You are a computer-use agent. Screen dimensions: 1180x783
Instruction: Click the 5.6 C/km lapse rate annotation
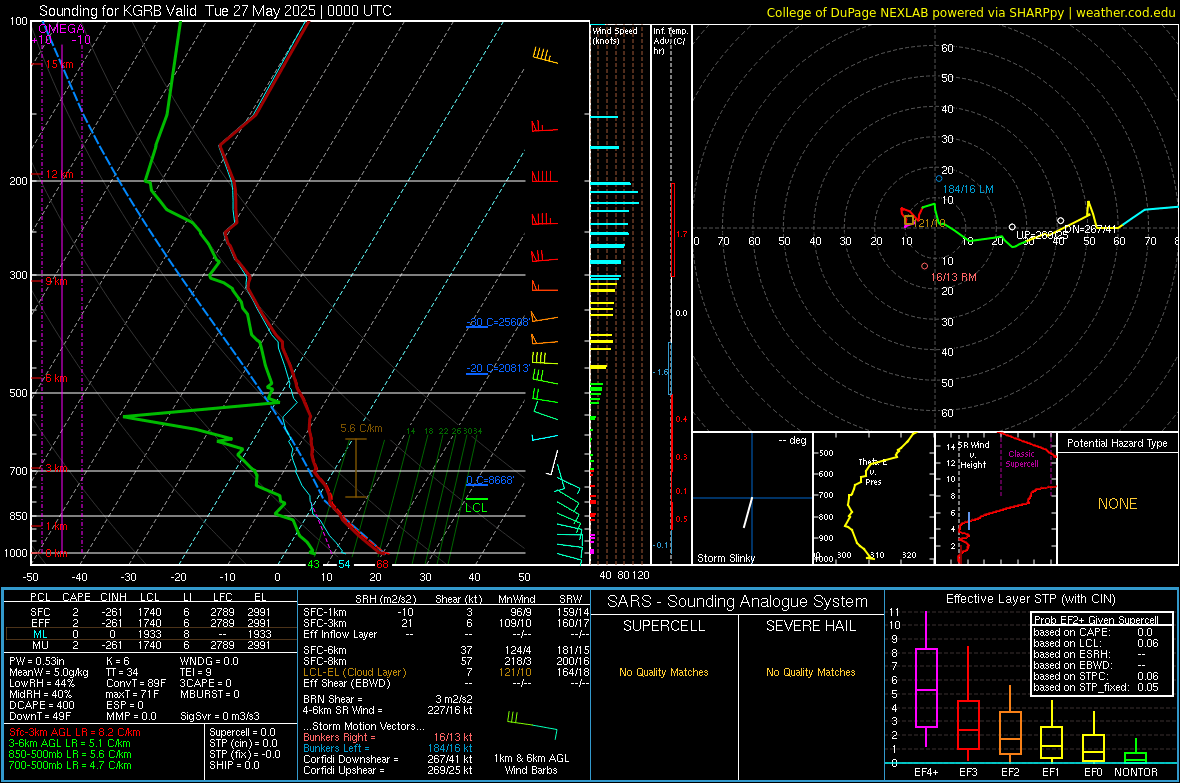pyautogui.click(x=361, y=428)
